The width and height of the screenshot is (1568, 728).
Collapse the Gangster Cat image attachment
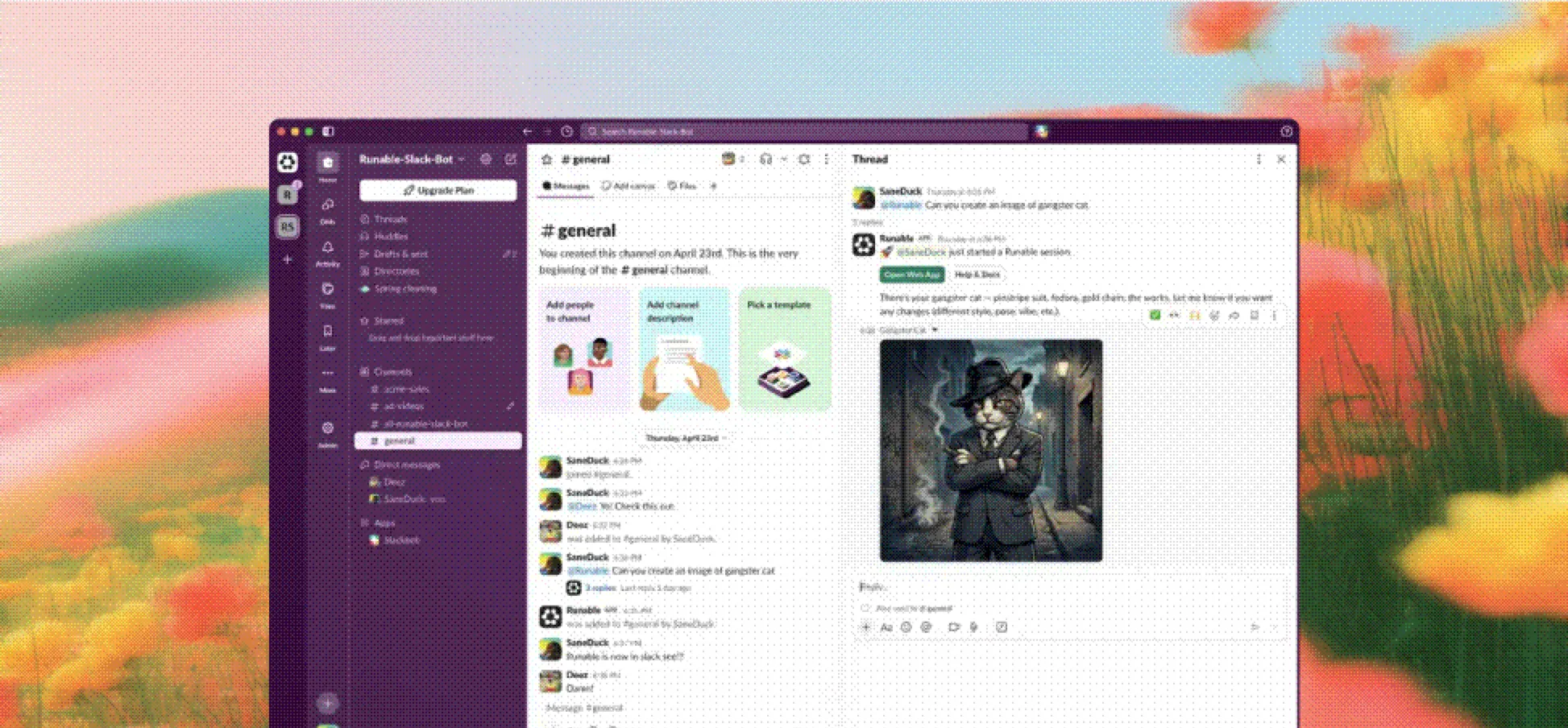coord(935,329)
